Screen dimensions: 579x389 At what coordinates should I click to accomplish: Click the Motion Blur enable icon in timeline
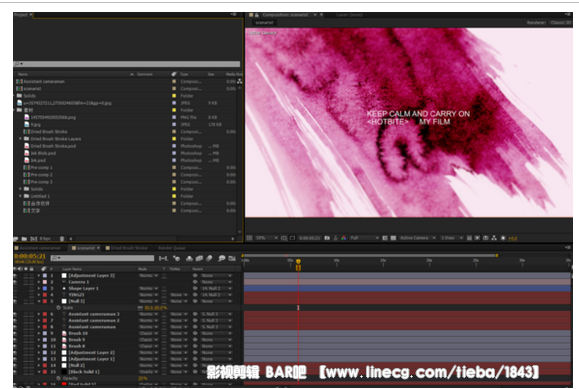coord(209,259)
